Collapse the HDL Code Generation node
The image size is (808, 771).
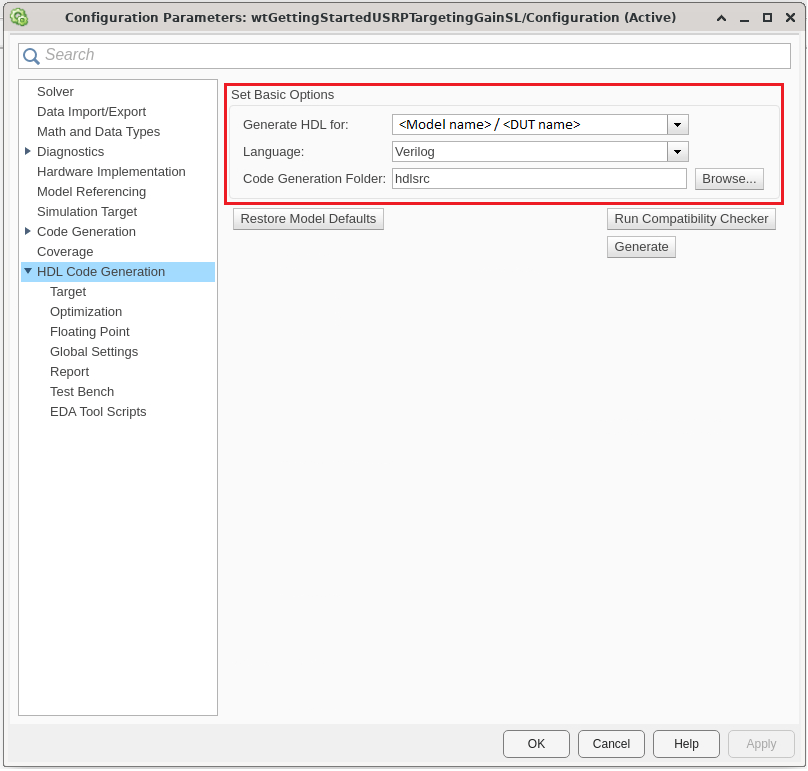[28, 271]
